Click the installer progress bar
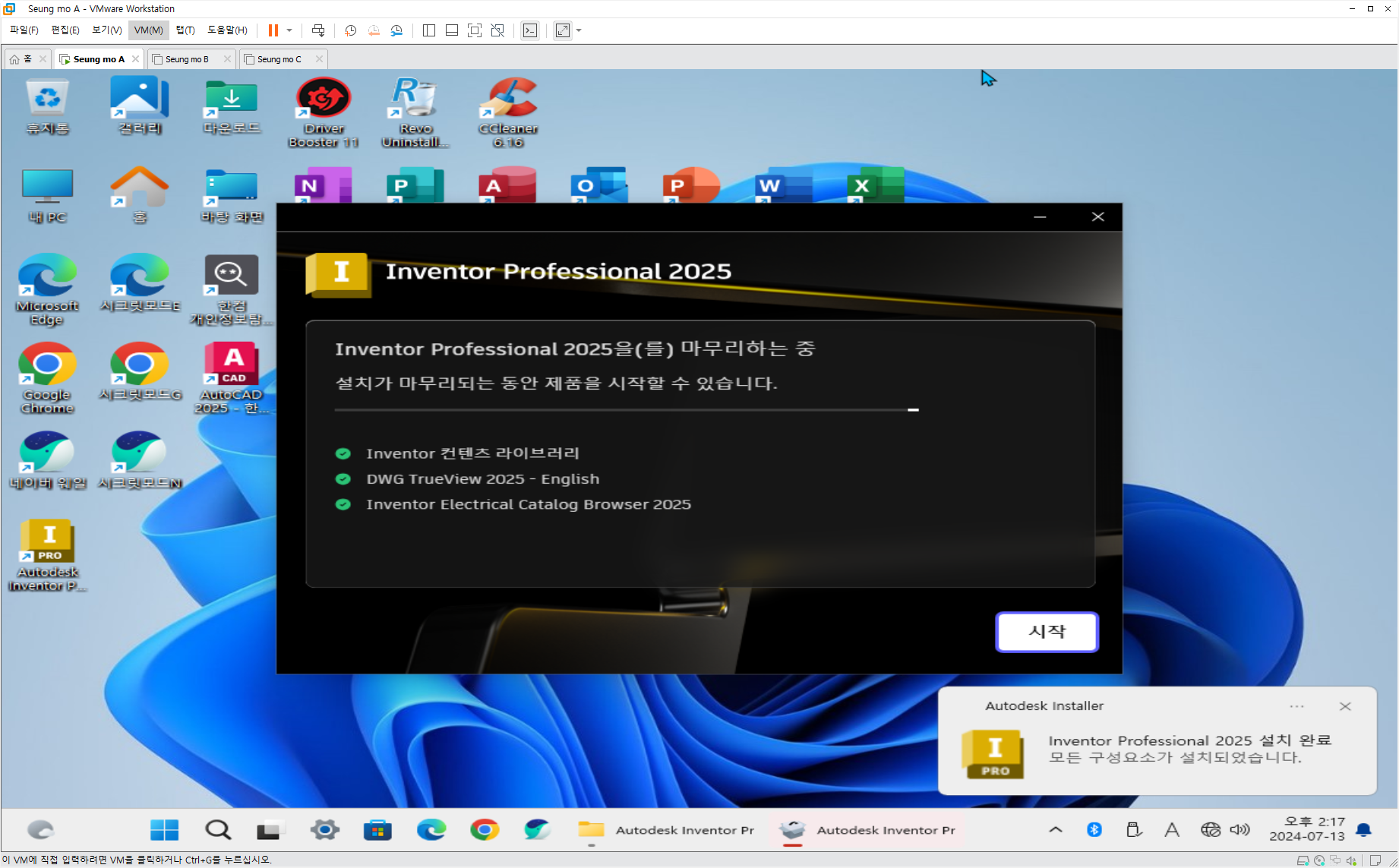The image size is (1399, 868). click(x=627, y=410)
